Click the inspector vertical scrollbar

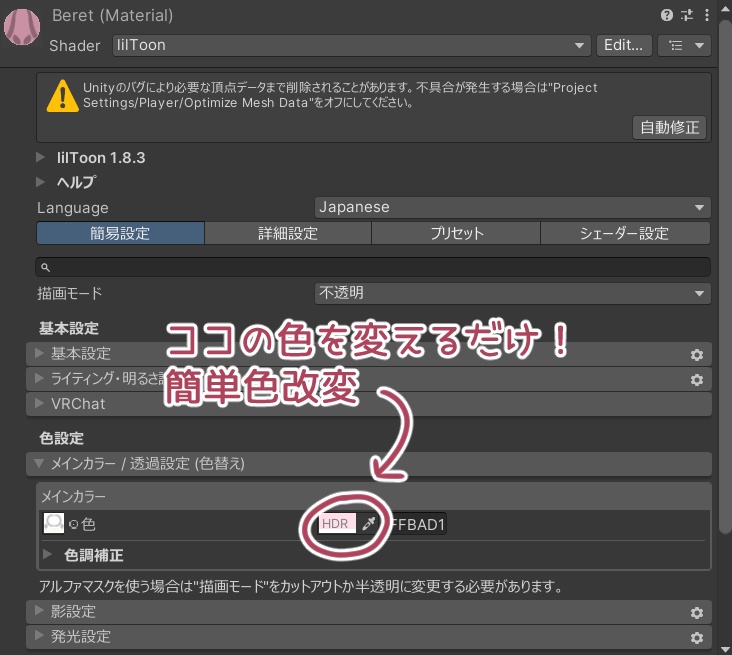click(725, 275)
